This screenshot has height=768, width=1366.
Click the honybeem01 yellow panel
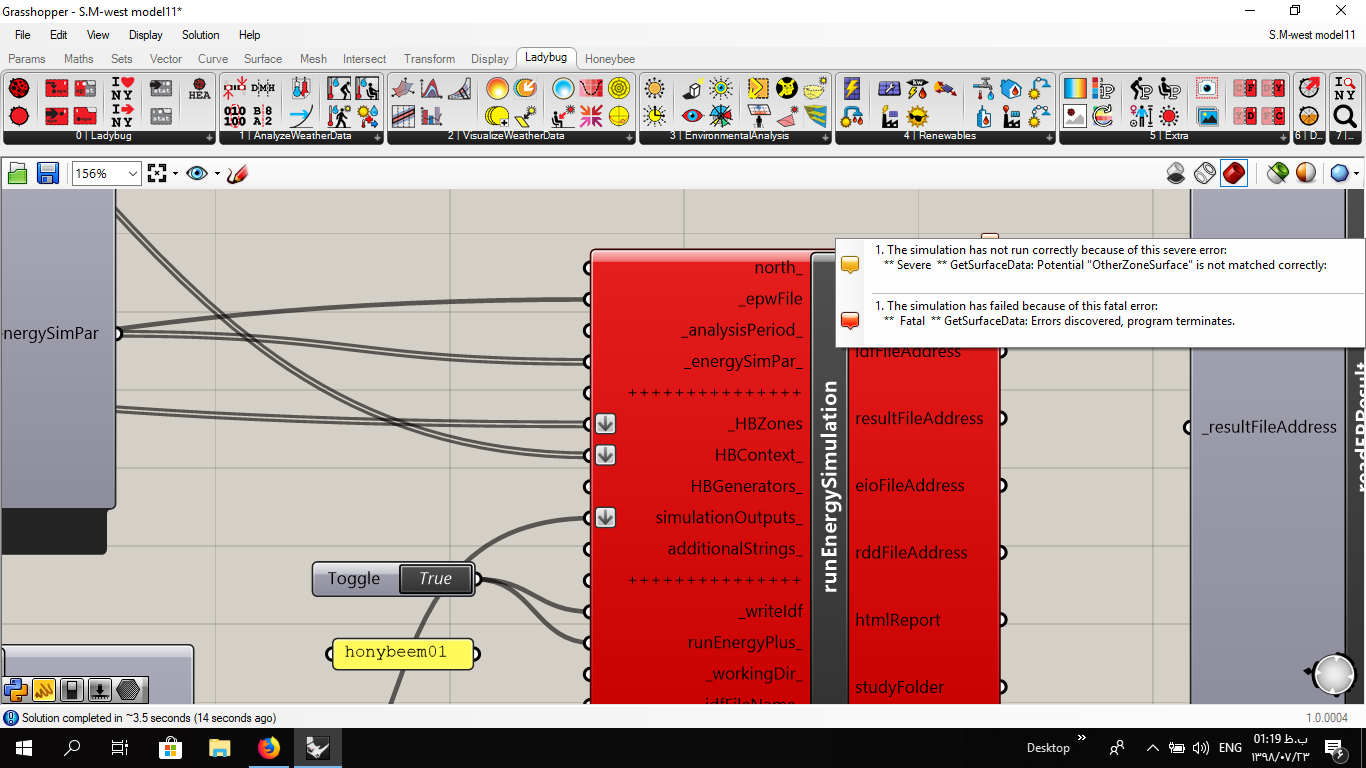403,653
